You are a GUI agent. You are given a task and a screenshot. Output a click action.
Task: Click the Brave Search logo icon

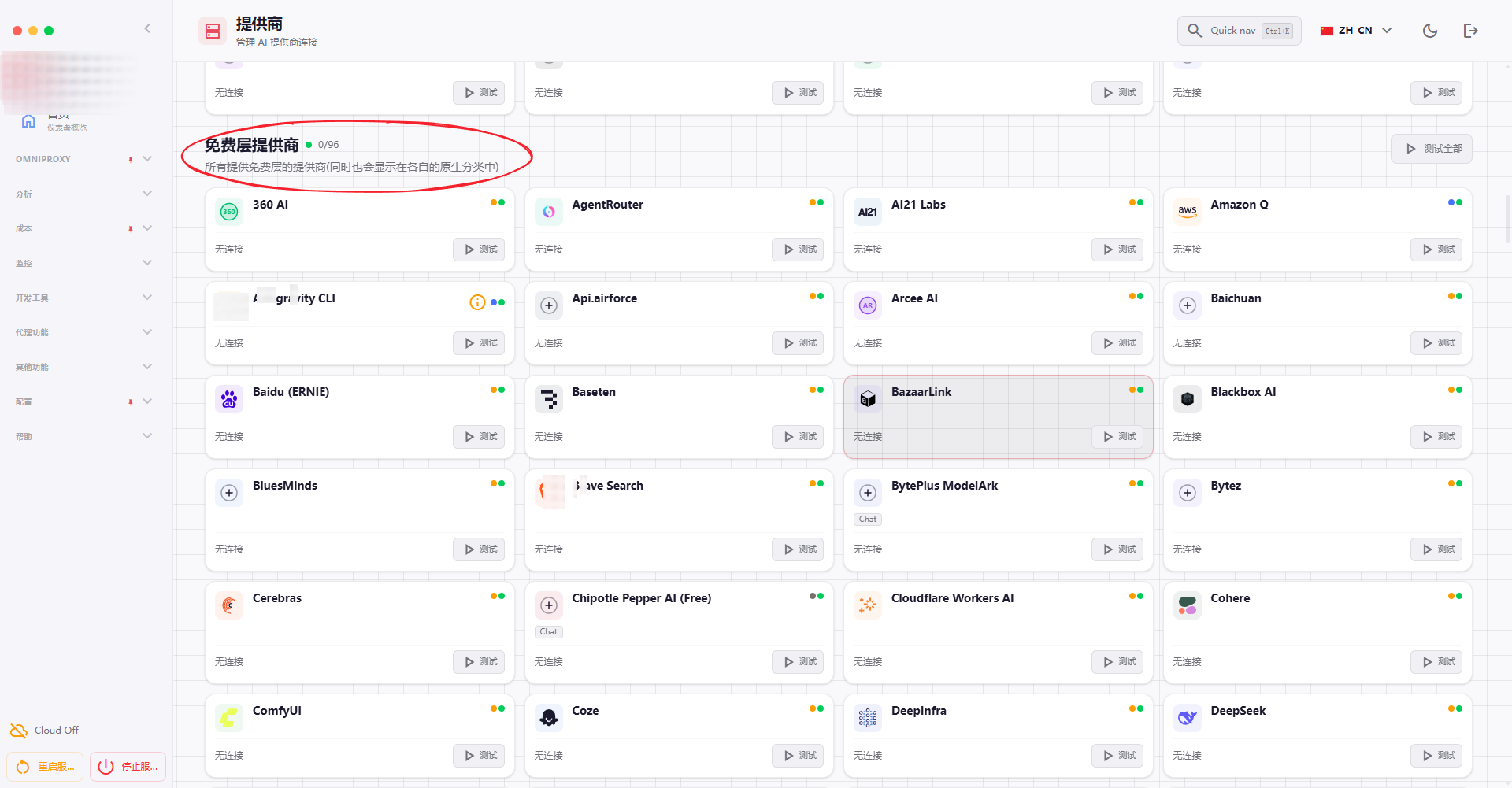(x=549, y=493)
